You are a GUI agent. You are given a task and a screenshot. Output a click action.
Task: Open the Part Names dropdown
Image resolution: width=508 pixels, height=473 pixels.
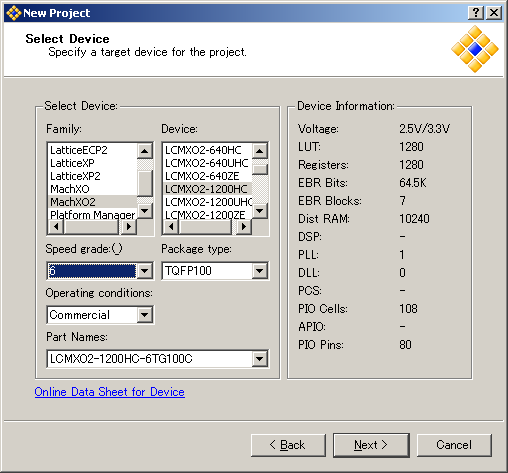(260, 359)
